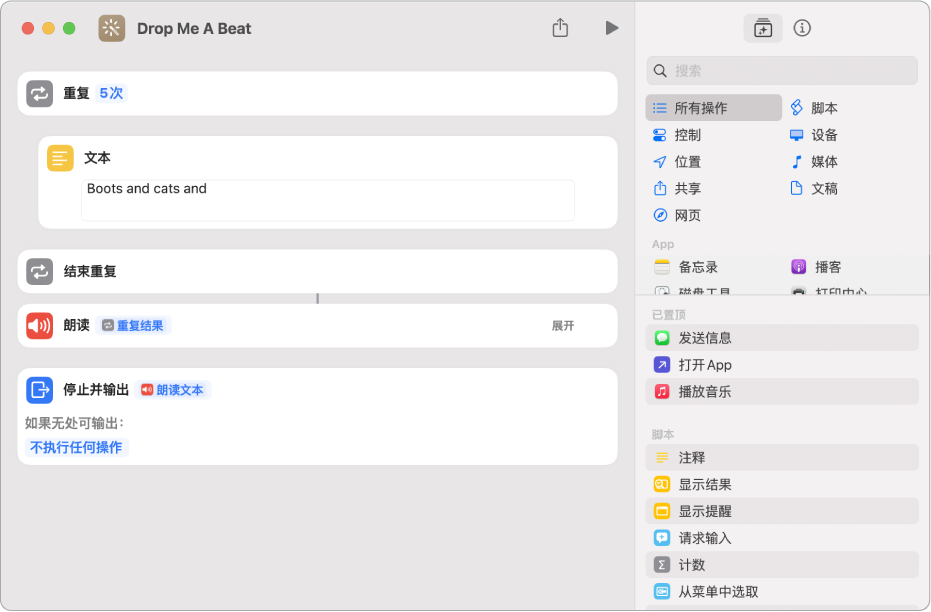
Task: Edit the Boots and cats and text field
Action: click(328, 201)
